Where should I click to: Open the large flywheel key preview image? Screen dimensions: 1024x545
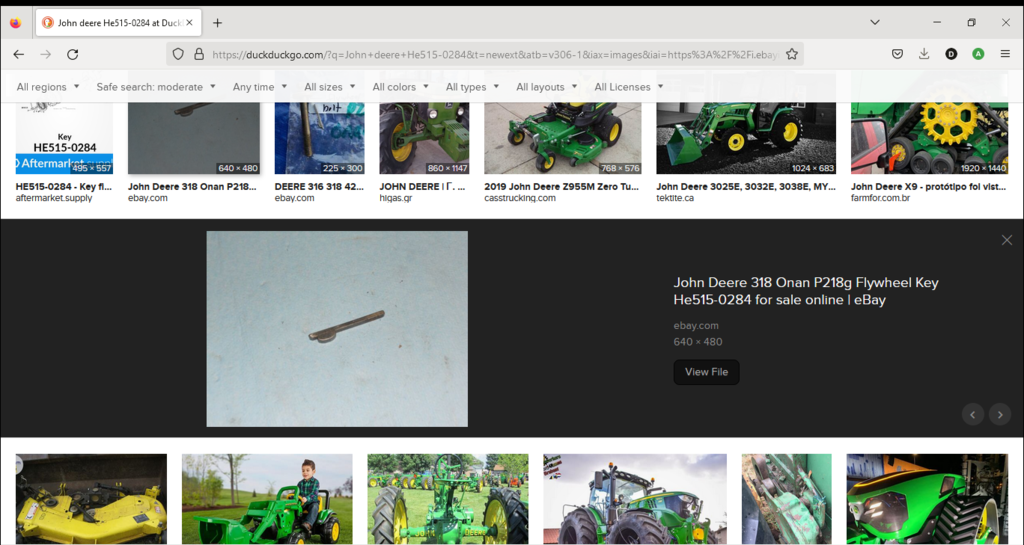click(337, 328)
